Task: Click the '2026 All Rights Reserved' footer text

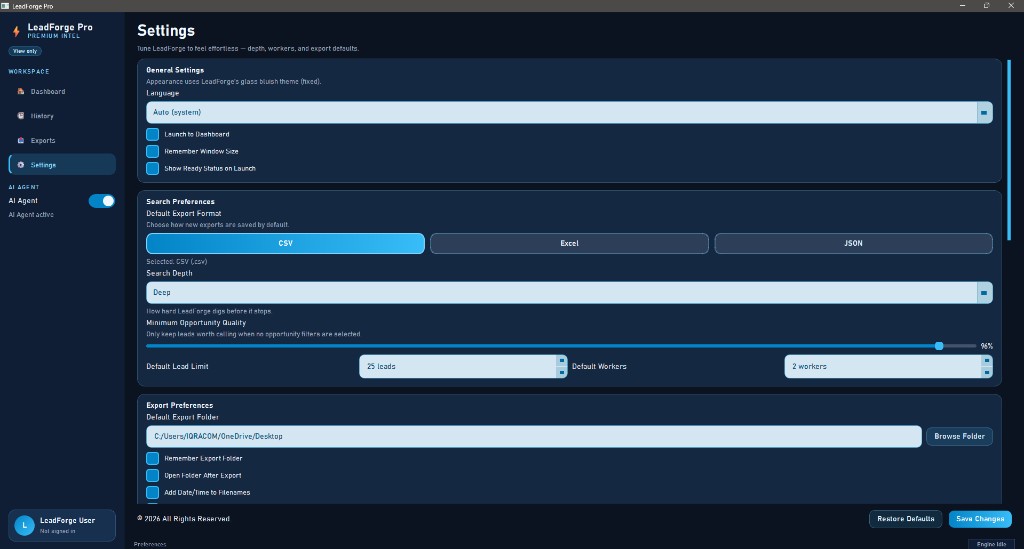Action: [184, 519]
